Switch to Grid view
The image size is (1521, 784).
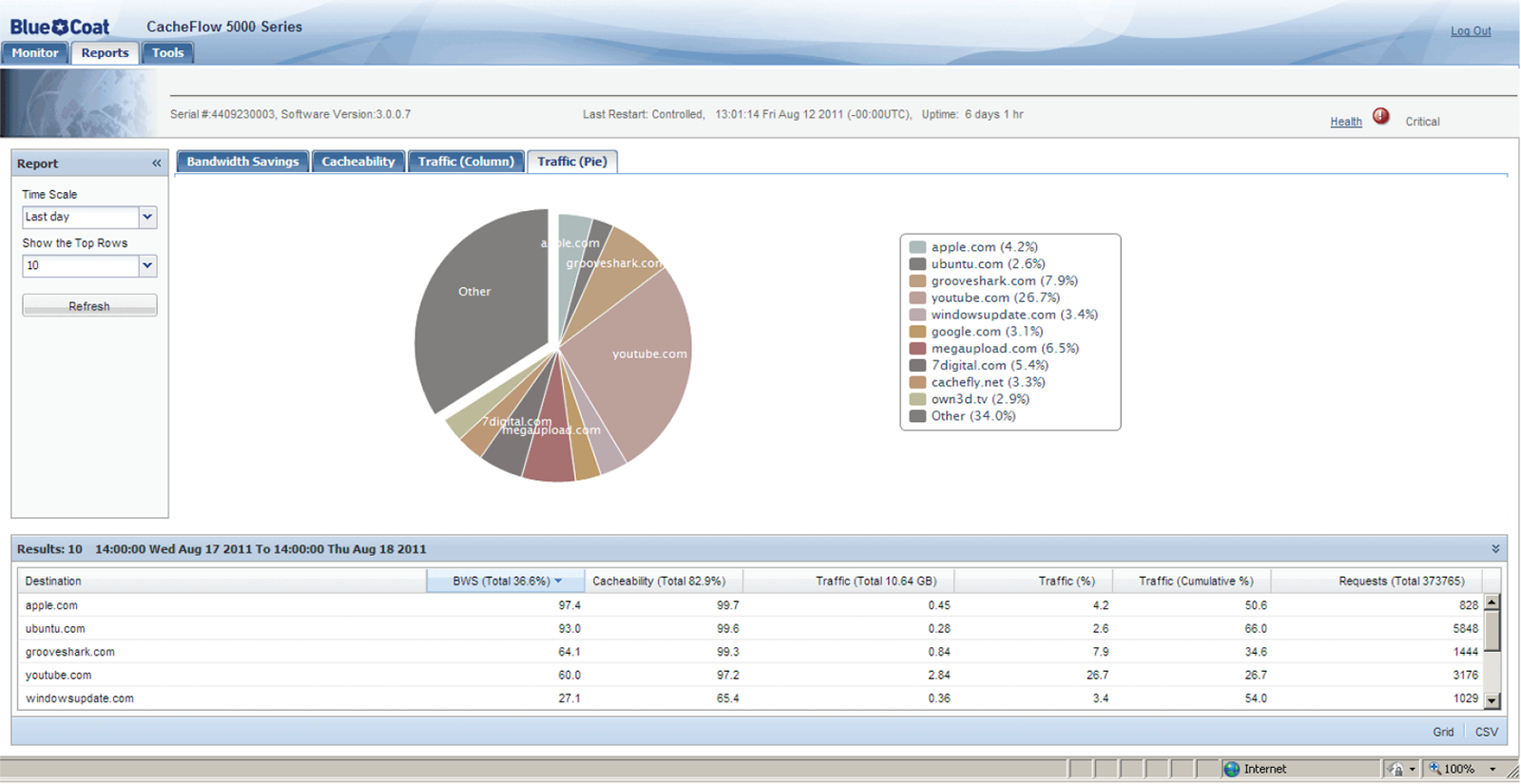pos(1443,732)
